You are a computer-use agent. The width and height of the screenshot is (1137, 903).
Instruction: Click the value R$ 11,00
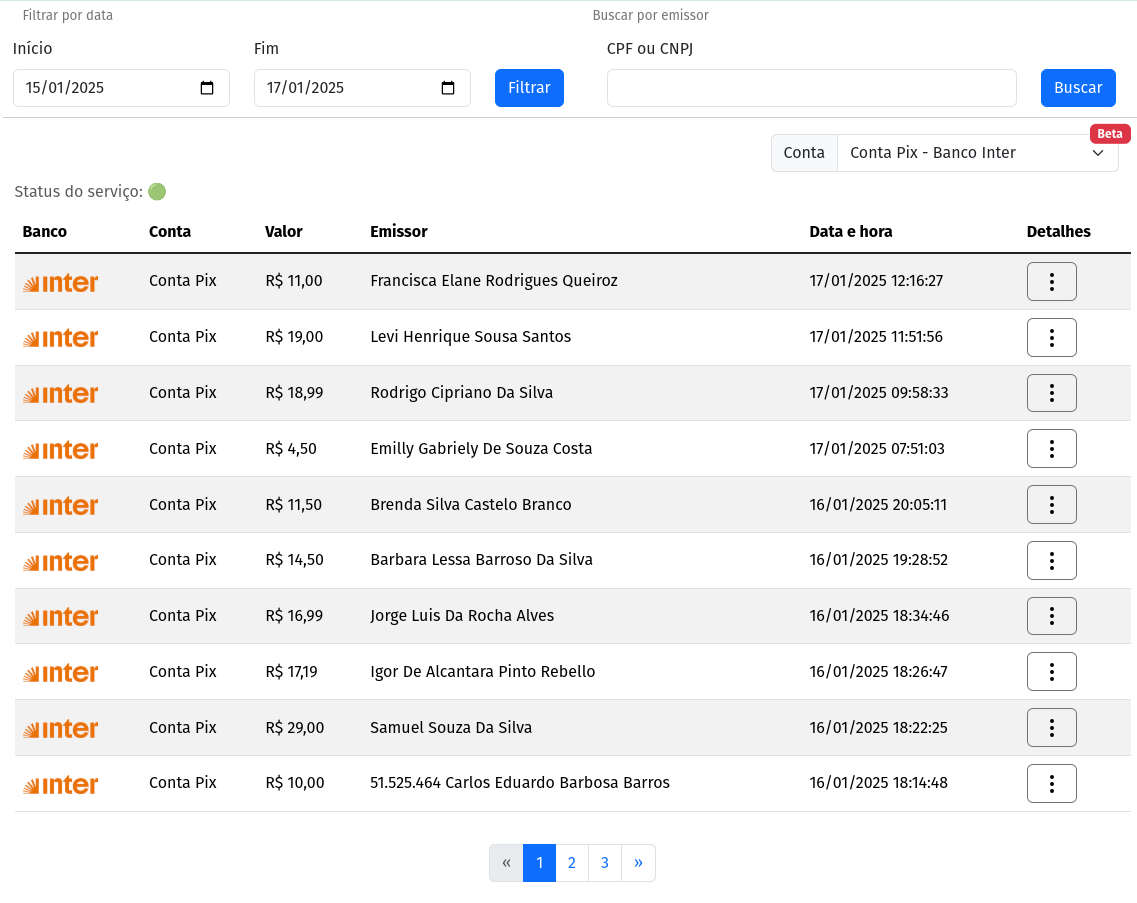[294, 281]
